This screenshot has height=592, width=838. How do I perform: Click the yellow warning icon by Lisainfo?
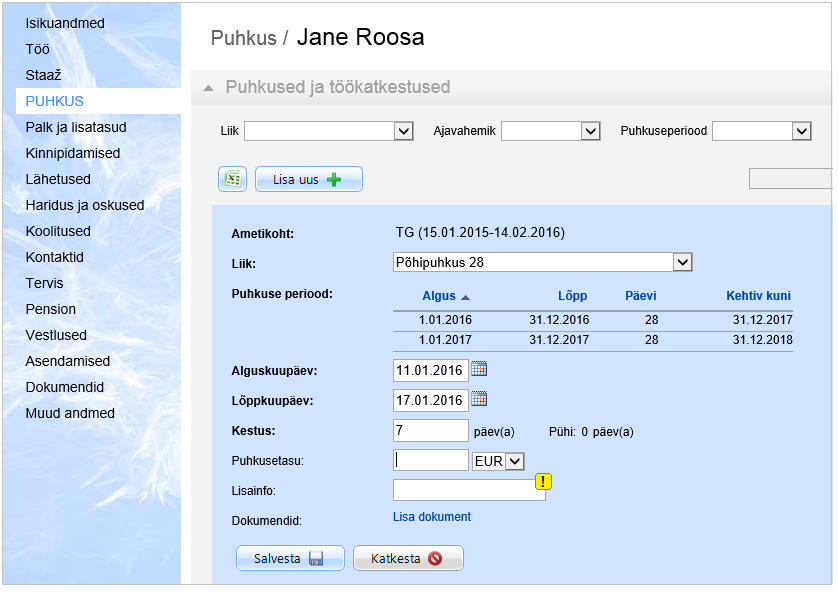[x=543, y=482]
